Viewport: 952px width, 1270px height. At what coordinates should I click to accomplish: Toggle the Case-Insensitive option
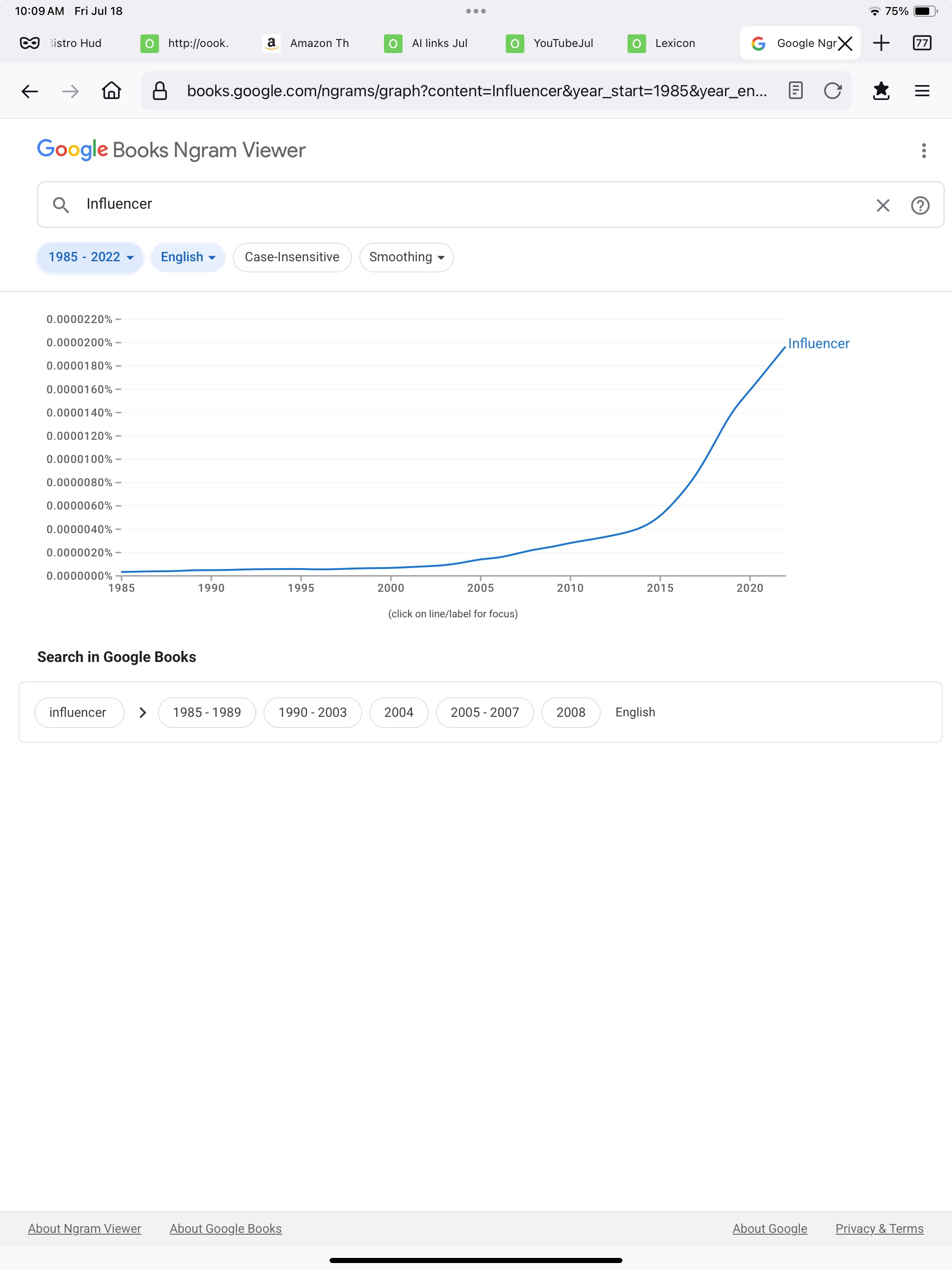(291, 257)
